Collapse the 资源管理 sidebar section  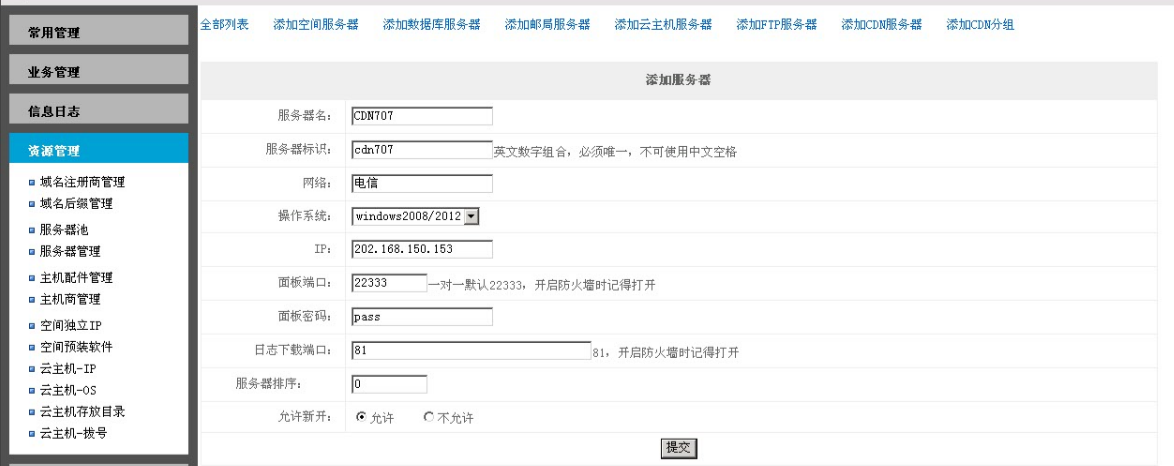point(97,150)
